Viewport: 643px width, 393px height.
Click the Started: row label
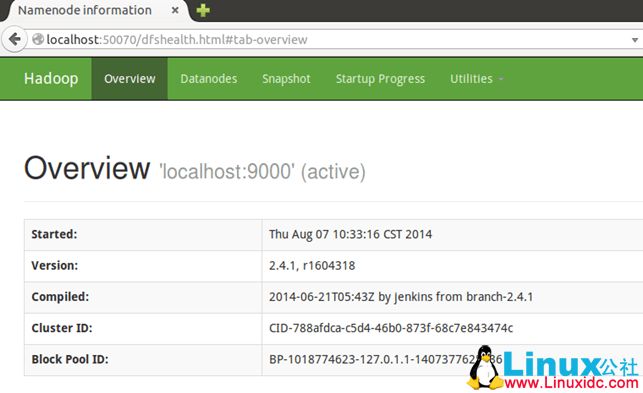pos(54,234)
